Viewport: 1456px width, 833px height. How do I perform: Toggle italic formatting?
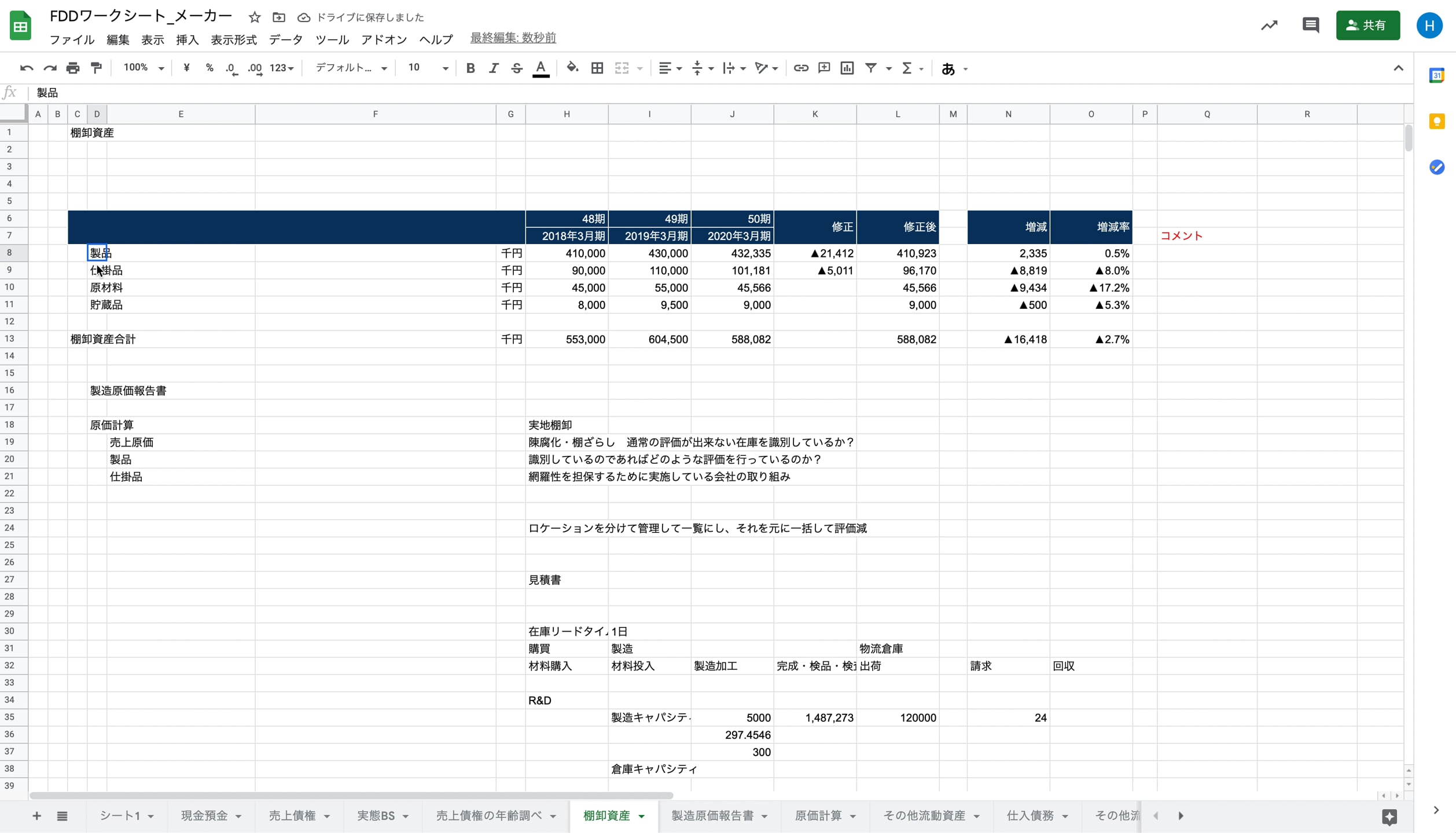tap(493, 68)
